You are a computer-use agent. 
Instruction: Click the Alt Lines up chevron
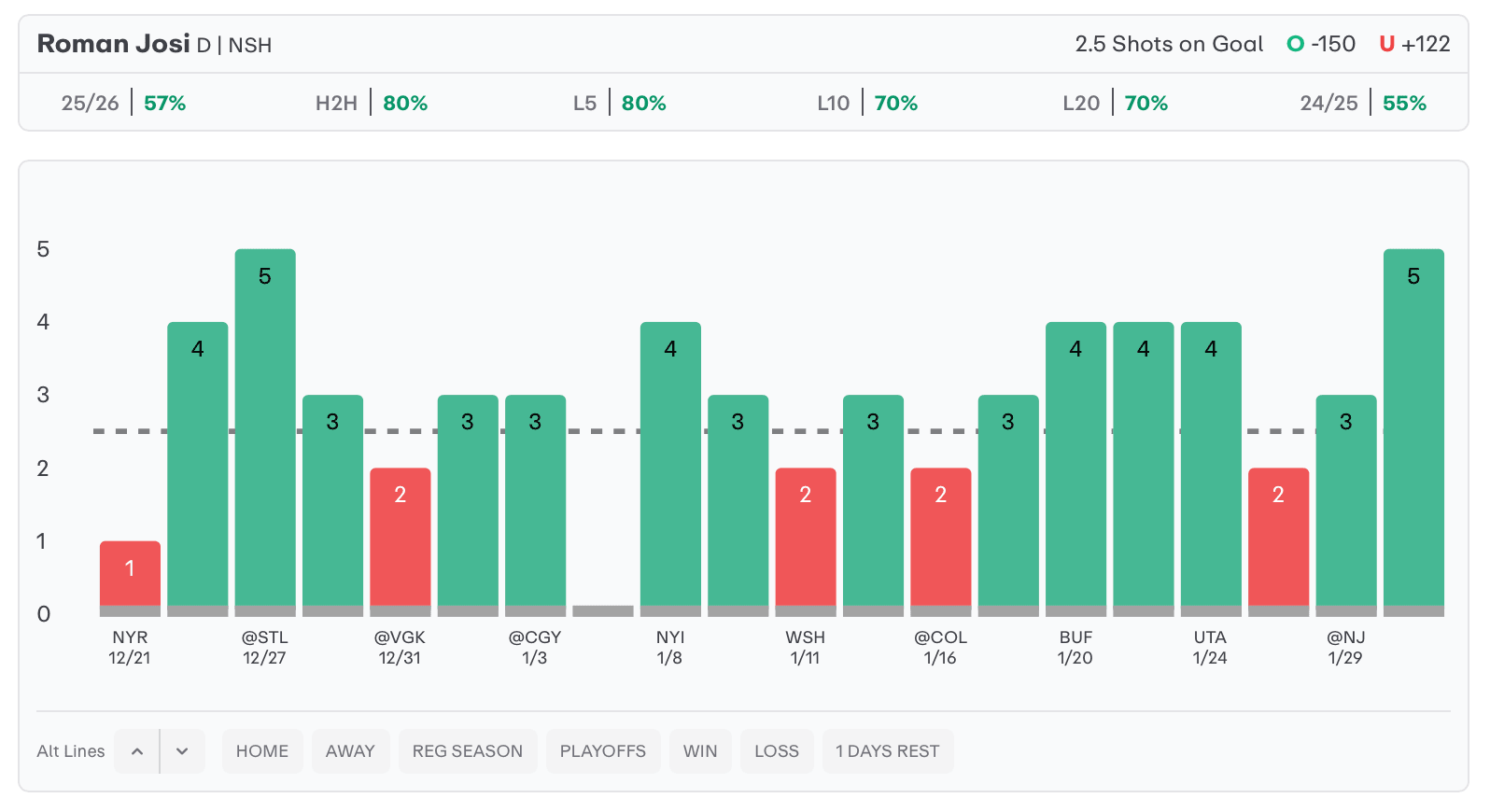137,751
